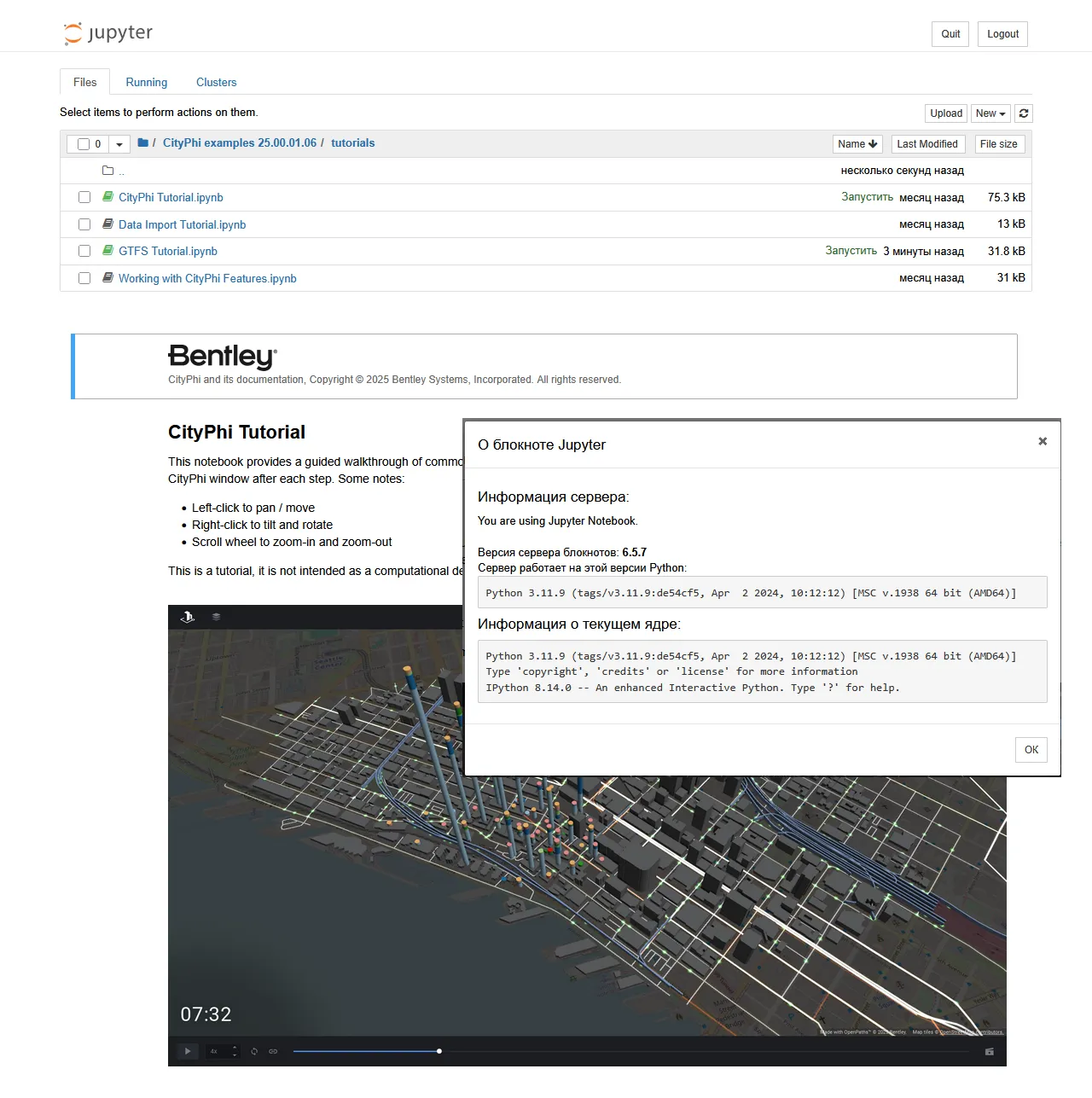Switch to the Running tab
Image resolution: width=1092 pixels, height=1098 pixels.
point(147,82)
